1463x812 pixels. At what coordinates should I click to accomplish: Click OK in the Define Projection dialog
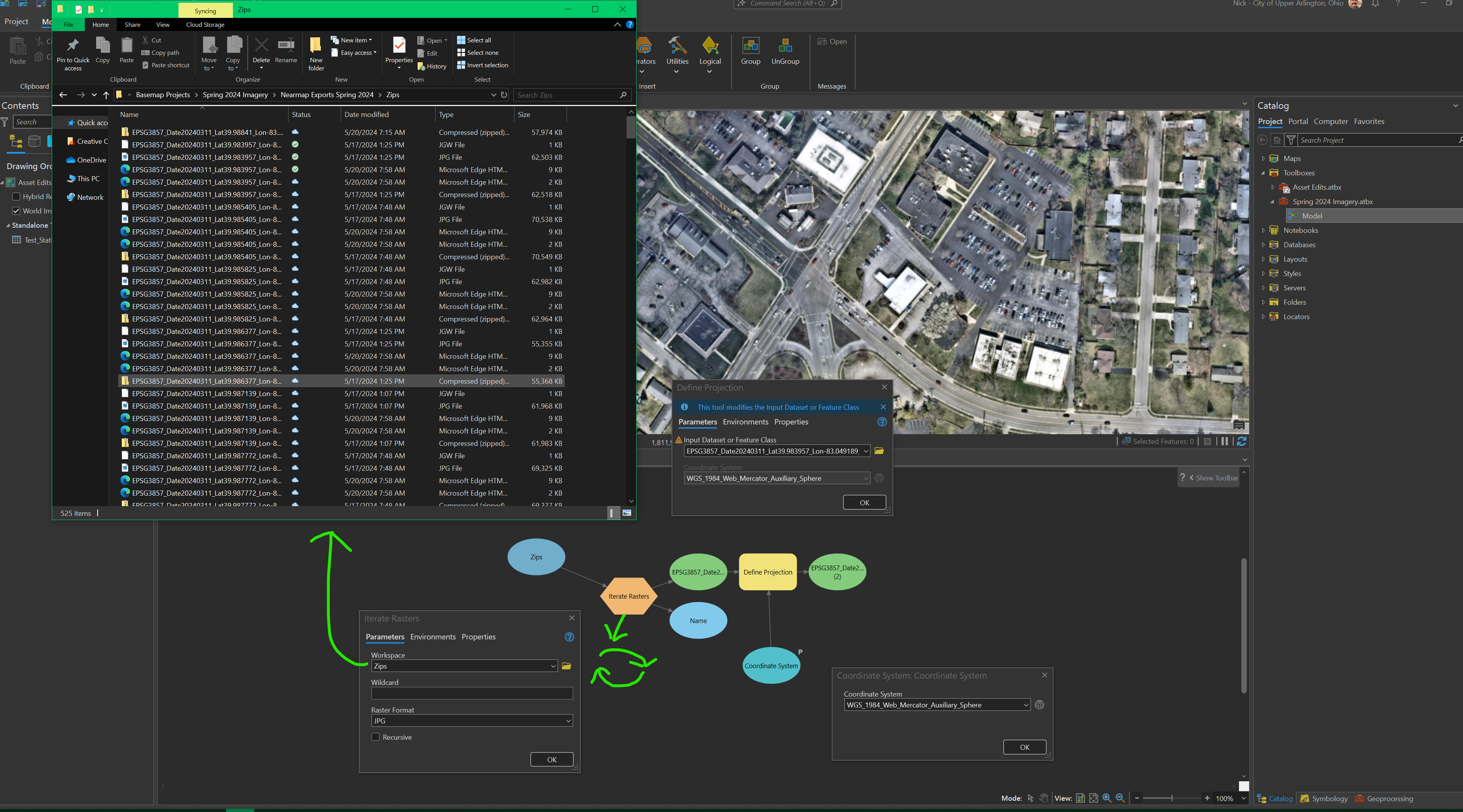[x=864, y=502]
